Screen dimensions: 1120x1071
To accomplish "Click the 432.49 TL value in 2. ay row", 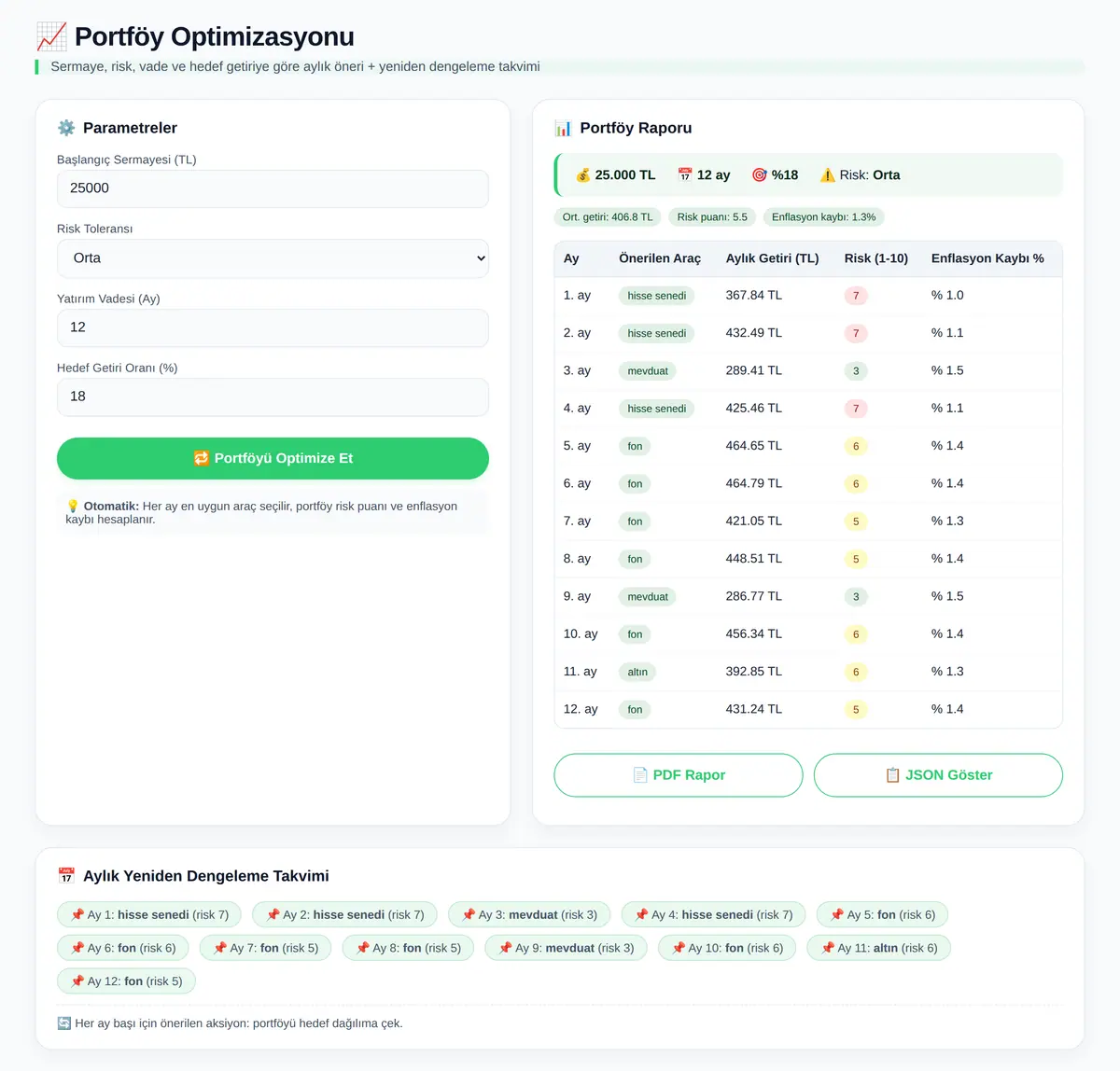I will tap(754, 333).
